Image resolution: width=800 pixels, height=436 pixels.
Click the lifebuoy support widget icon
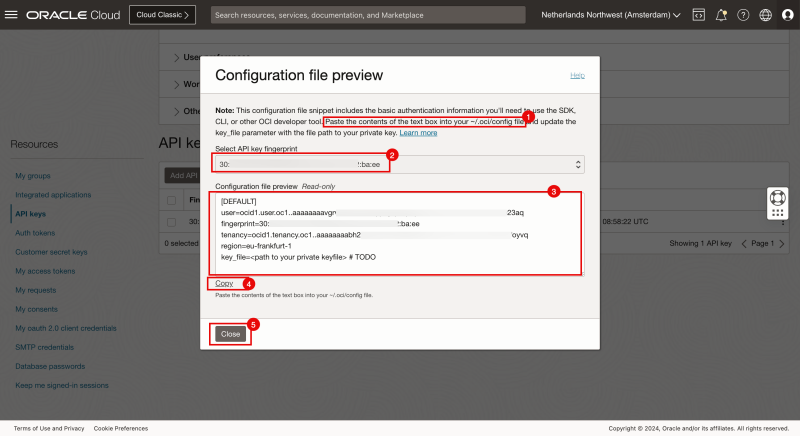pos(779,196)
